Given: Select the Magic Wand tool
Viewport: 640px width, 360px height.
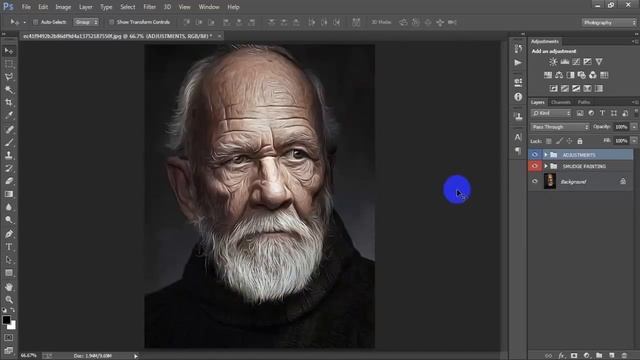Looking at the screenshot, I should [9, 89].
